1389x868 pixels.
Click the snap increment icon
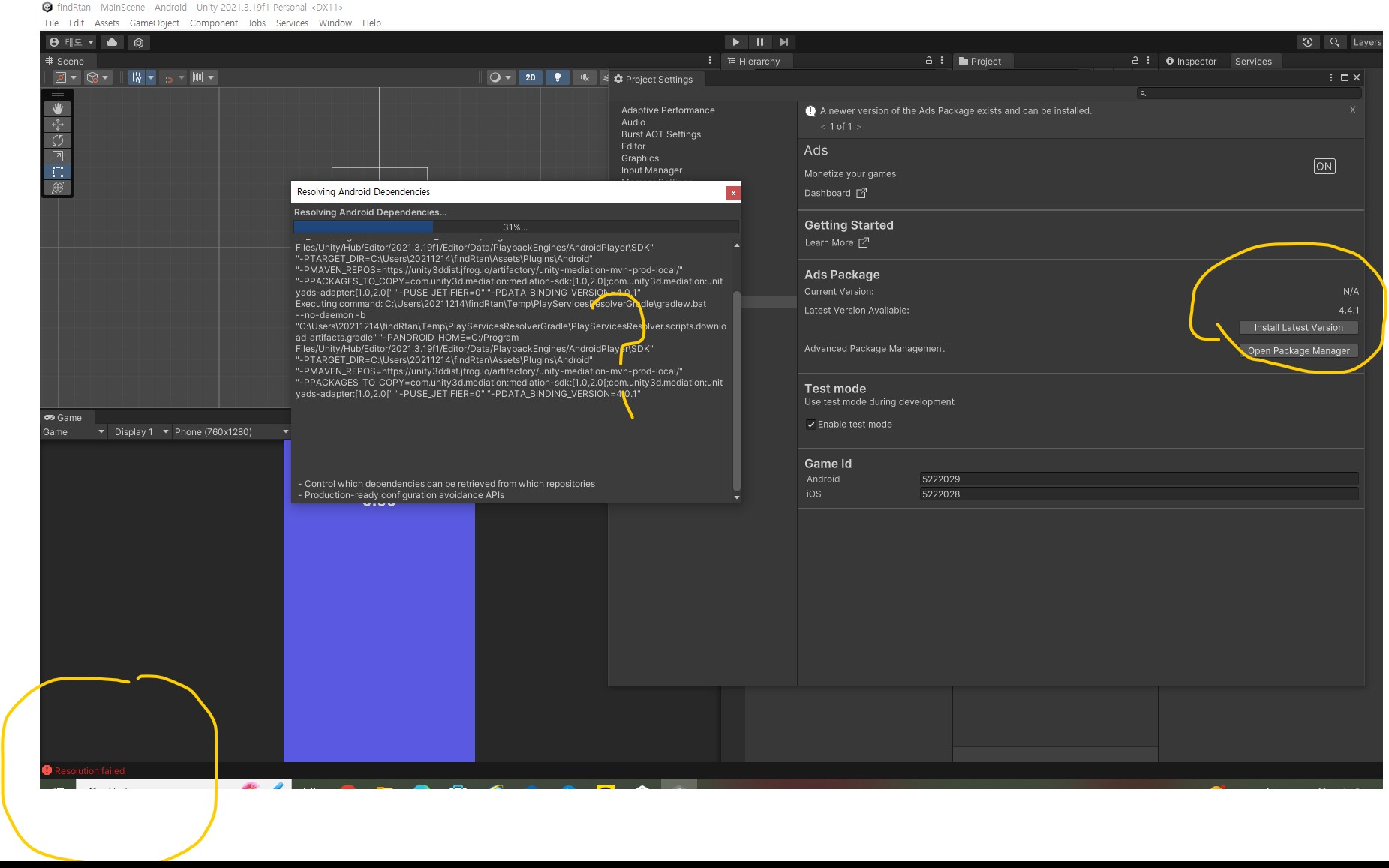(197, 77)
